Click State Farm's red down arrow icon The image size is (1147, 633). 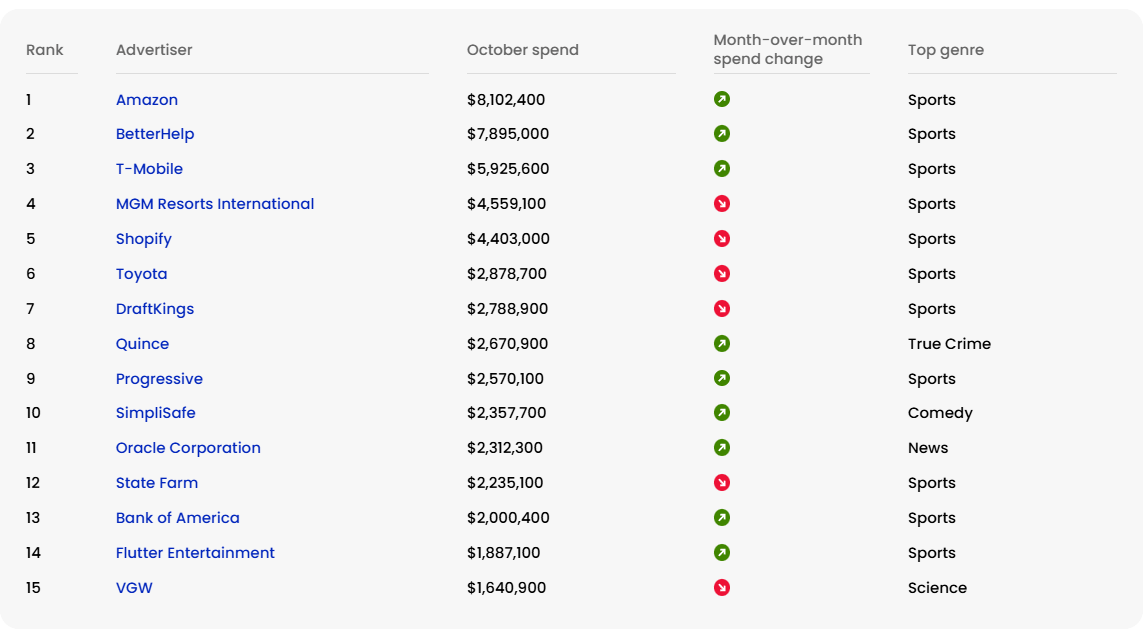tap(721, 483)
